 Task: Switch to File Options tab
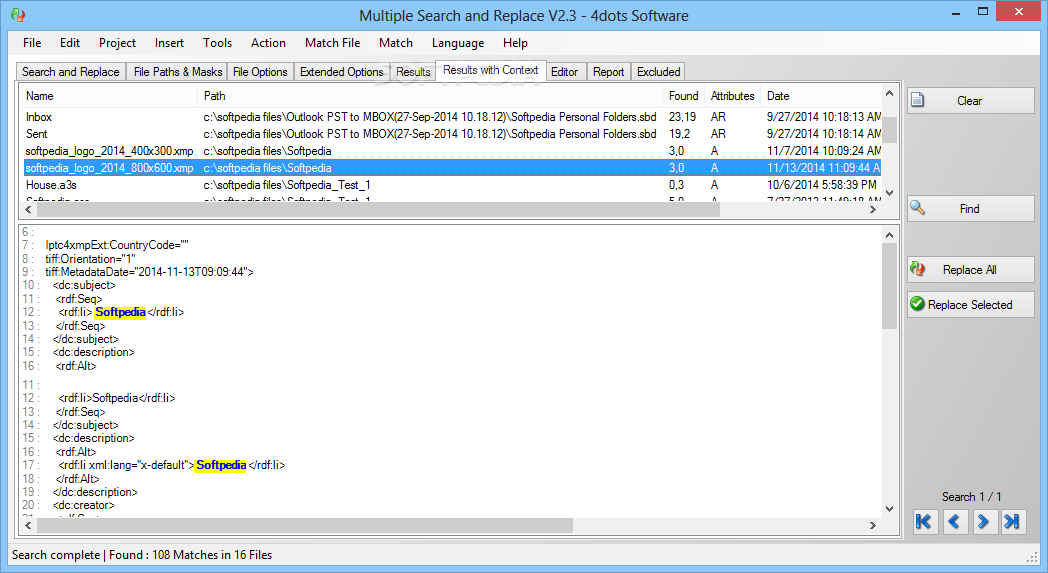click(260, 72)
